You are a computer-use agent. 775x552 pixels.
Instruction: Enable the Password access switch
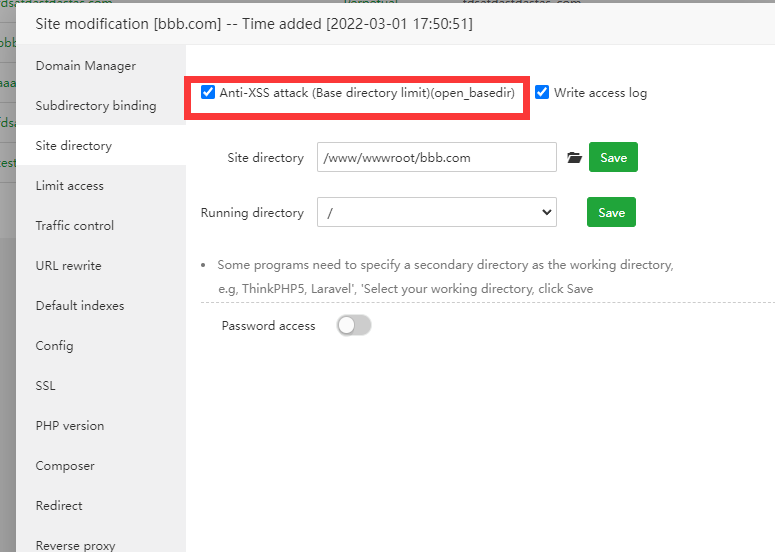pyautogui.click(x=354, y=325)
